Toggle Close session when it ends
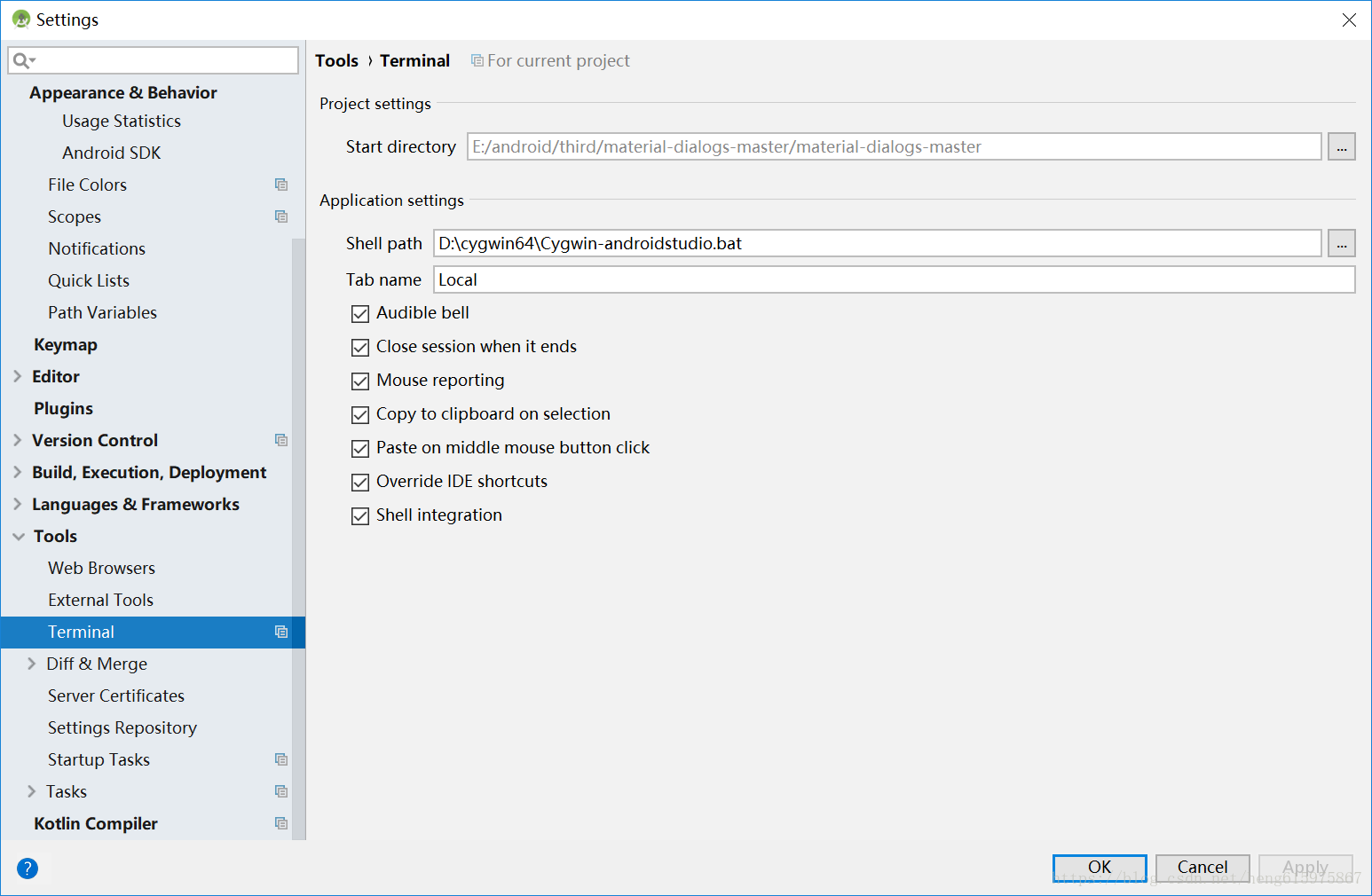Viewport: 1372px width, 896px height. [x=360, y=348]
